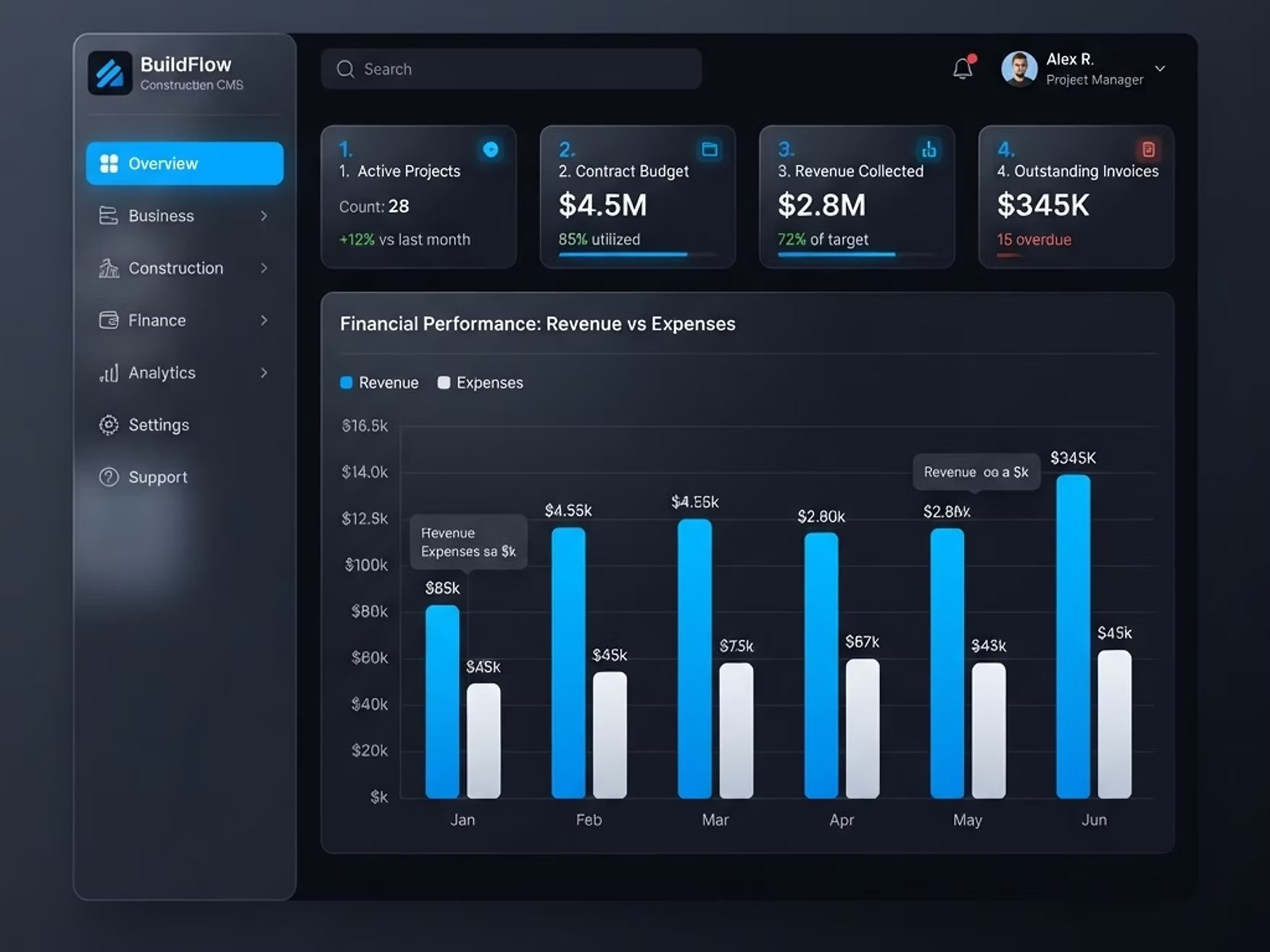Click the Mar expenses bar
The image size is (1270, 952).
[736, 731]
